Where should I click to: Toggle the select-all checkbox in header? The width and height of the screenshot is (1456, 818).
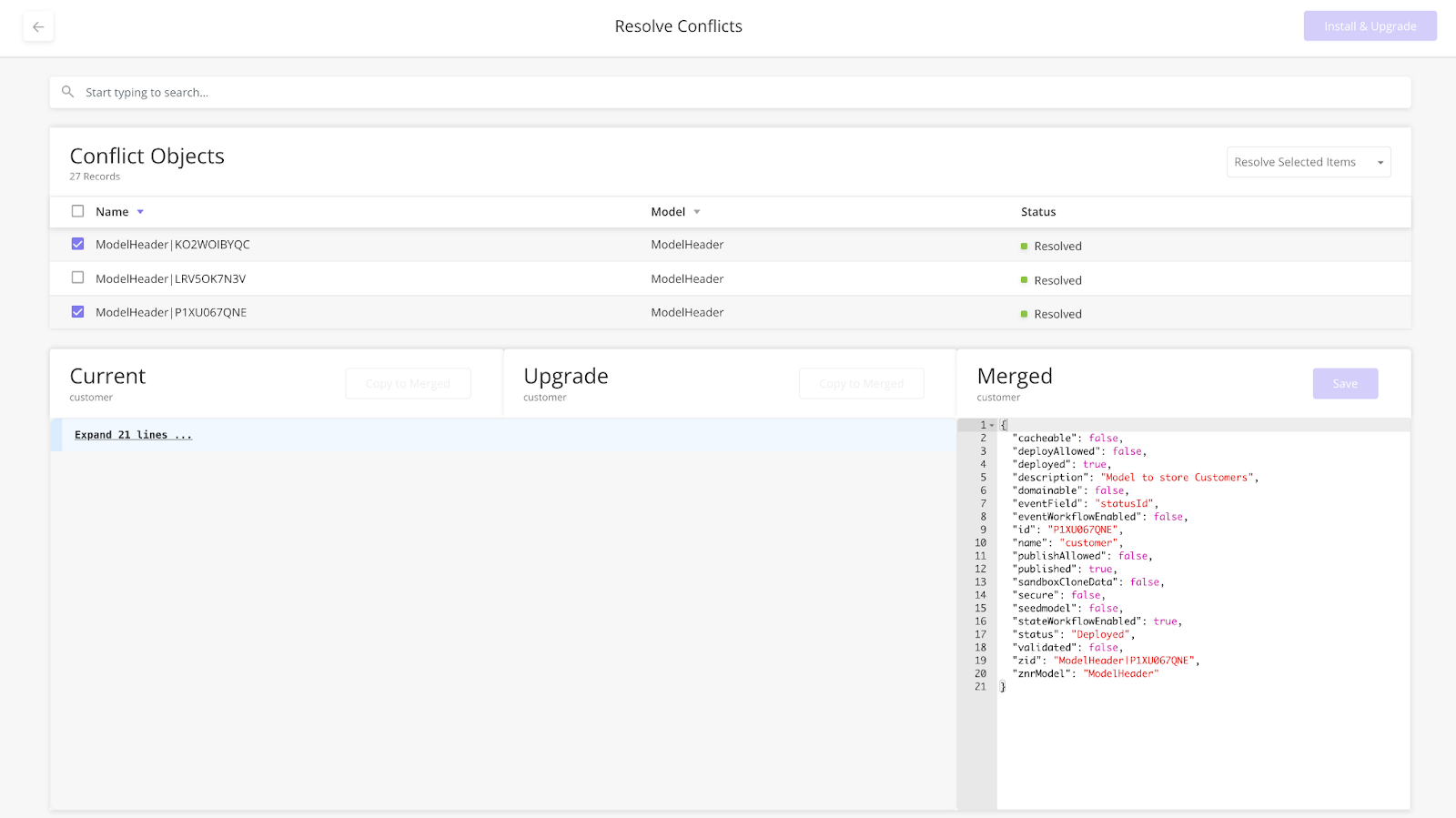(77, 211)
